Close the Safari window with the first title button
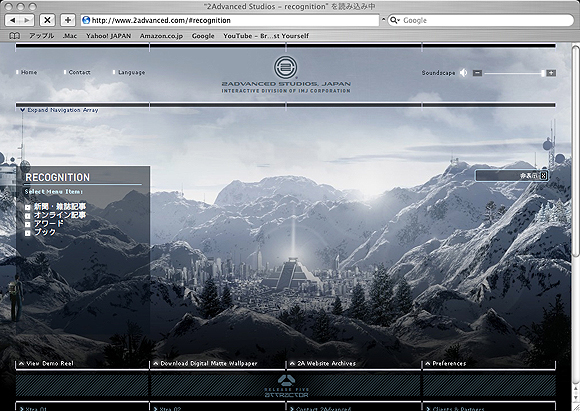Image resolution: width=580 pixels, height=411 pixels. [9, 7]
